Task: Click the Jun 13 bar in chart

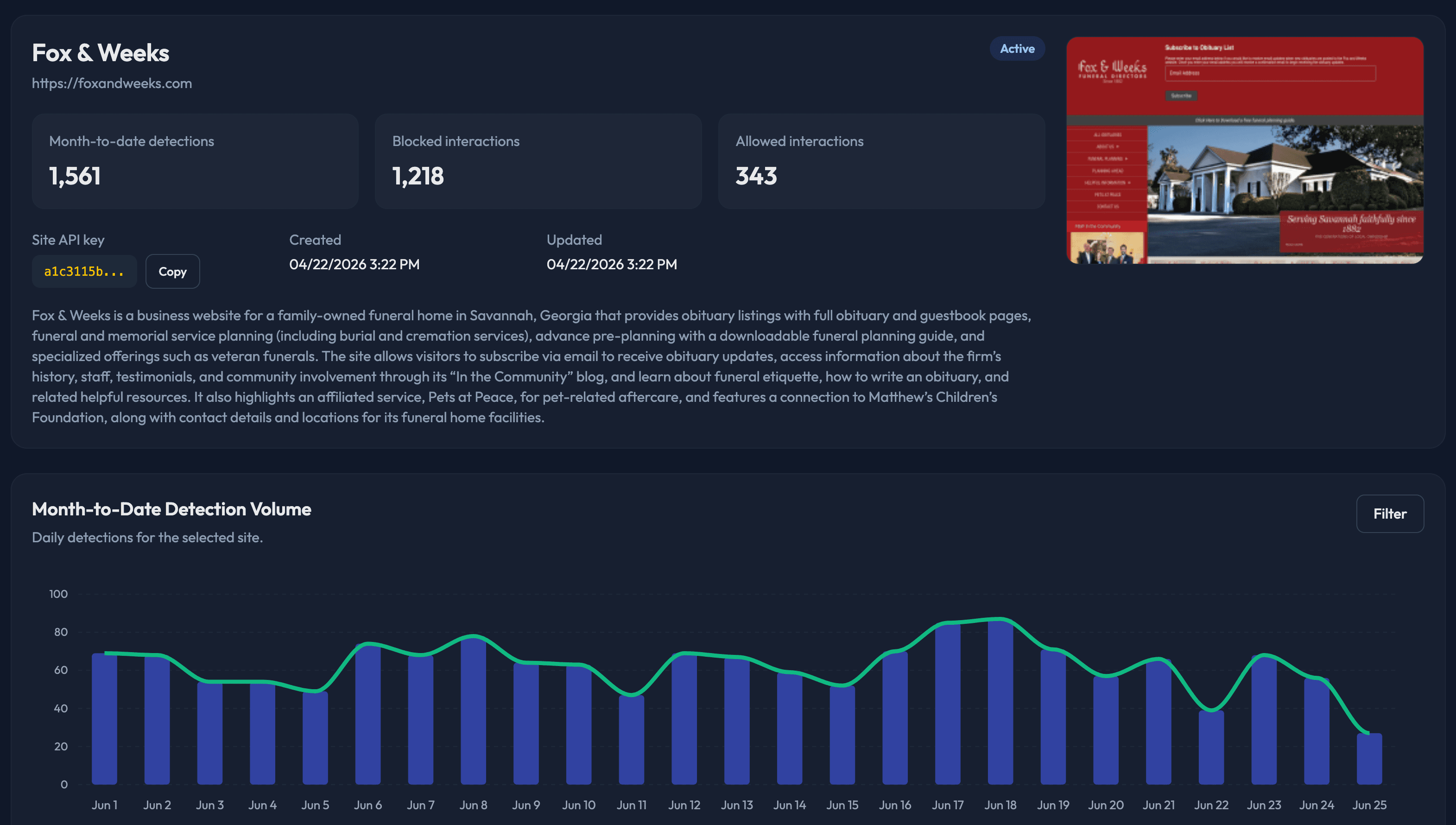Action: click(736, 721)
